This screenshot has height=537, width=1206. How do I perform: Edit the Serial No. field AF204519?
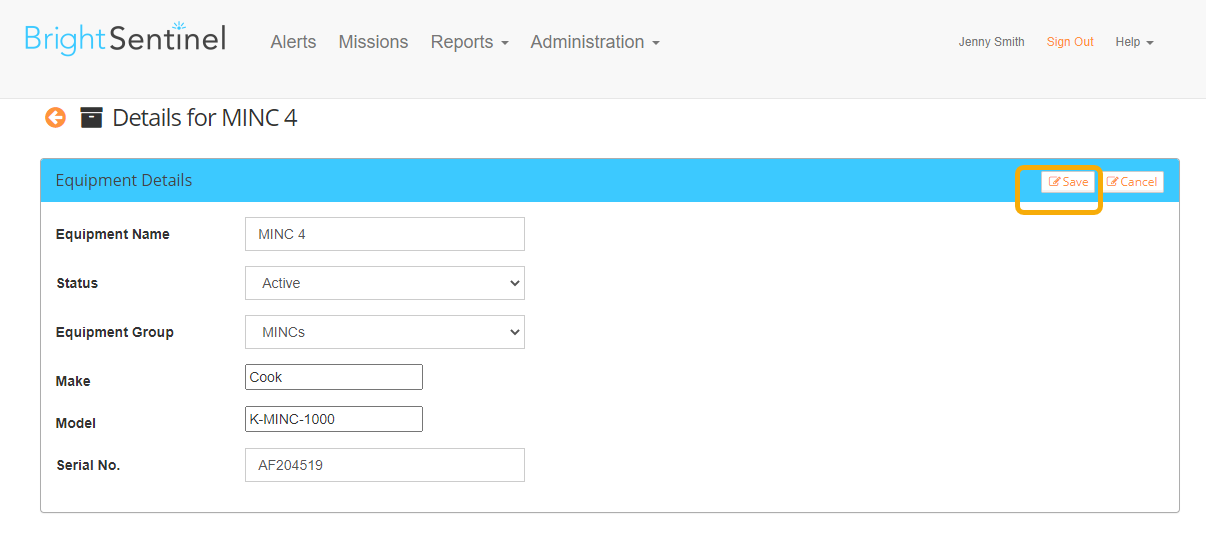click(385, 465)
